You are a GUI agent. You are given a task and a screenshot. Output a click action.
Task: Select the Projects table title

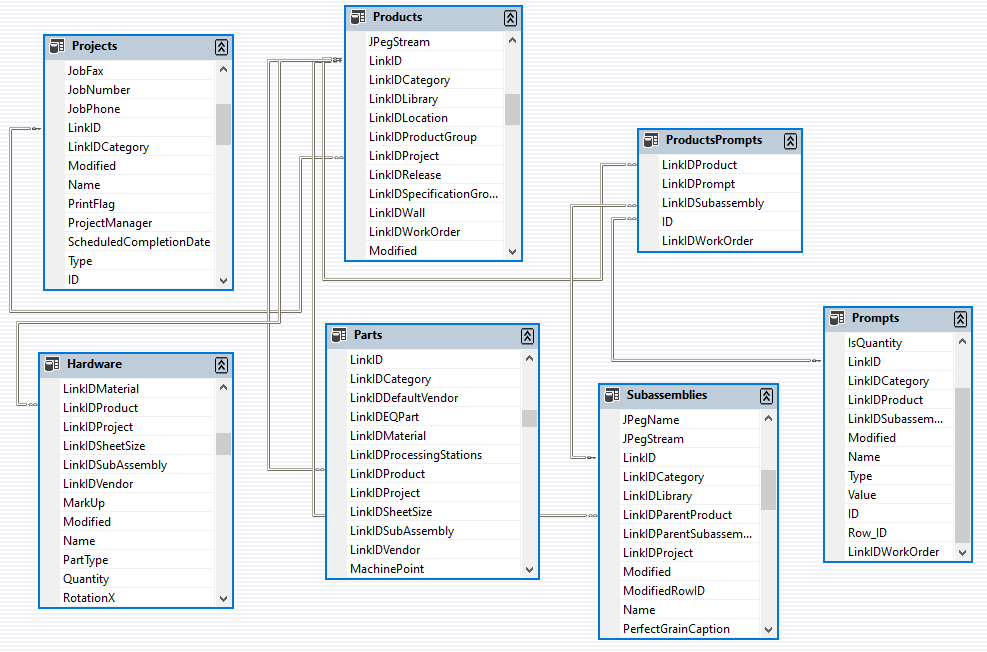94,46
